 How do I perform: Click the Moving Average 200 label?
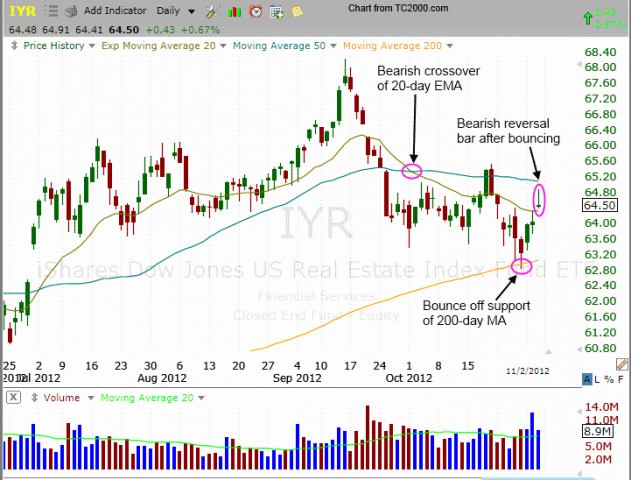(x=392, y=46)
